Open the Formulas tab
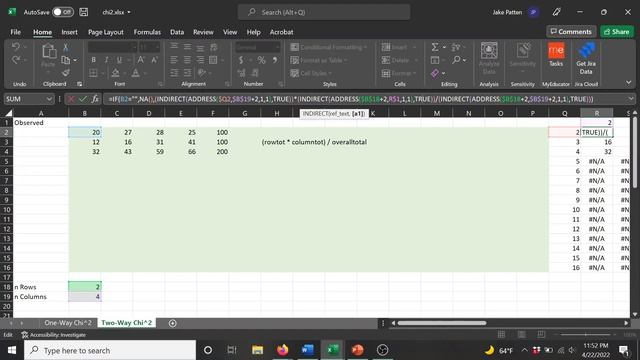 tap(147, 32)
